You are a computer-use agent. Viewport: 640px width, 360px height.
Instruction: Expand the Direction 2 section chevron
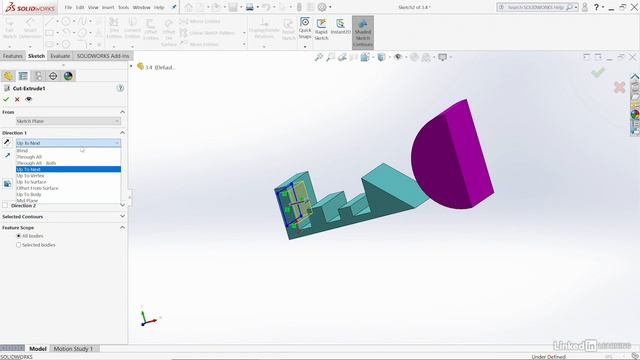[x=122, y=205]
